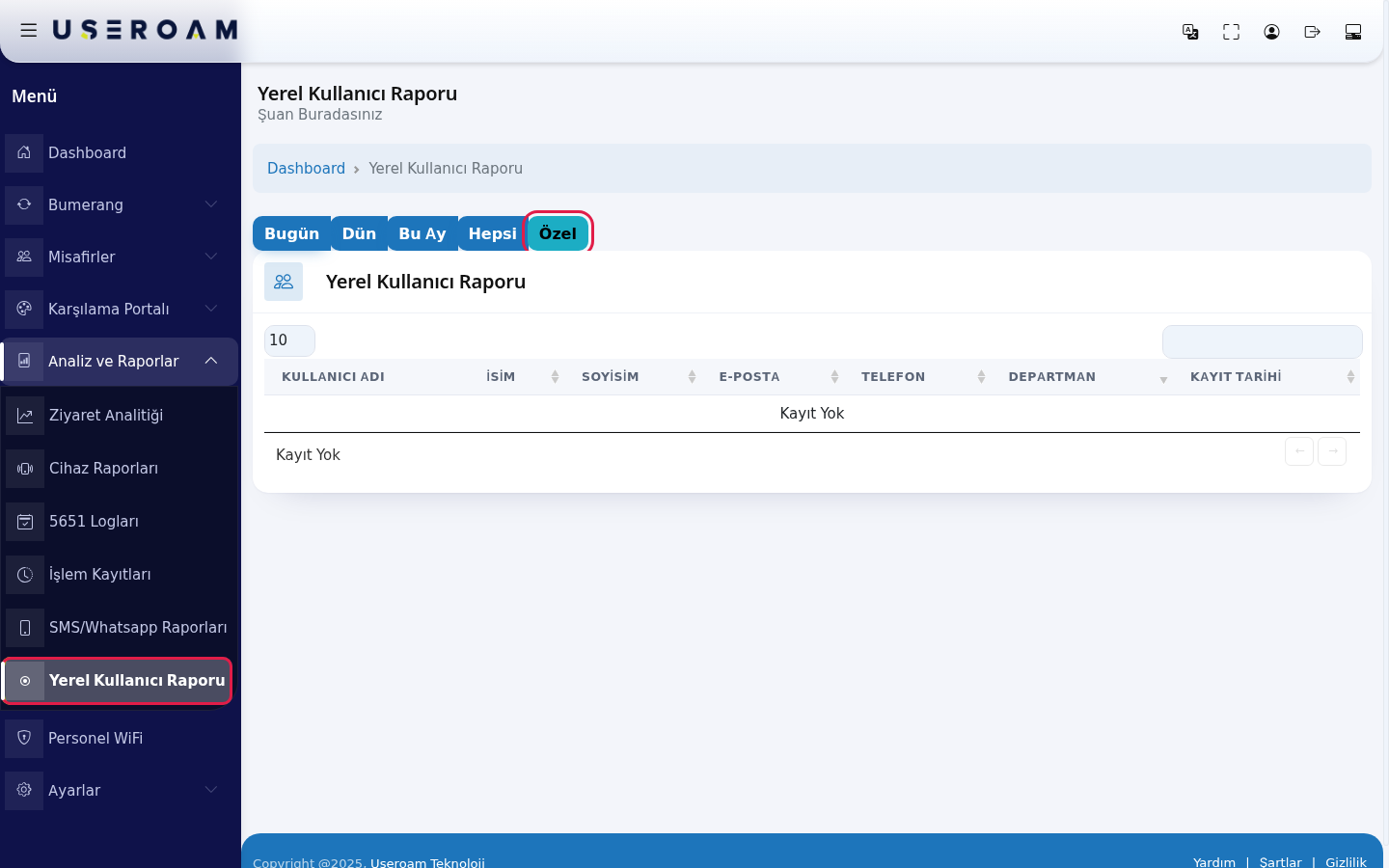This screenshot has width=1389, height=868.
Task: Open the language translation icon
Action: tap(1190, 32)
